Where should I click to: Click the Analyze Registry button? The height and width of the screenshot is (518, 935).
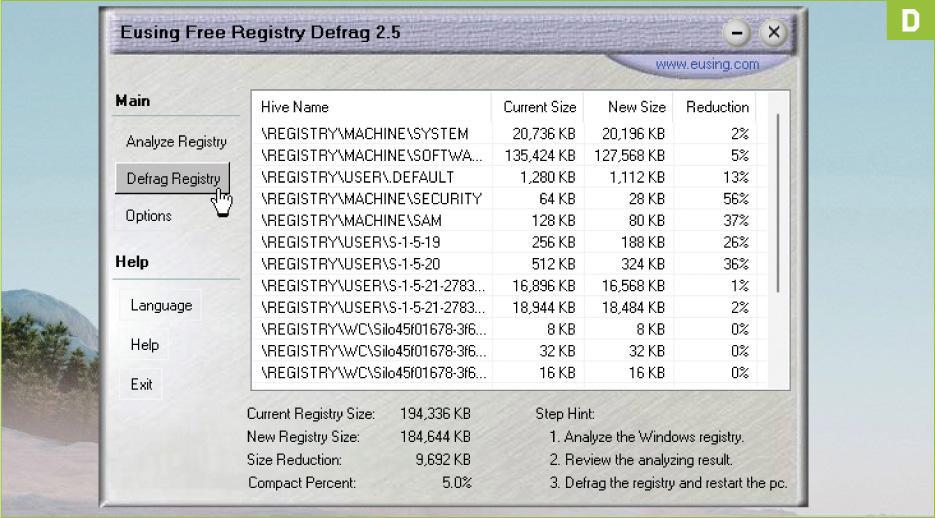click(x=176, y=142)
